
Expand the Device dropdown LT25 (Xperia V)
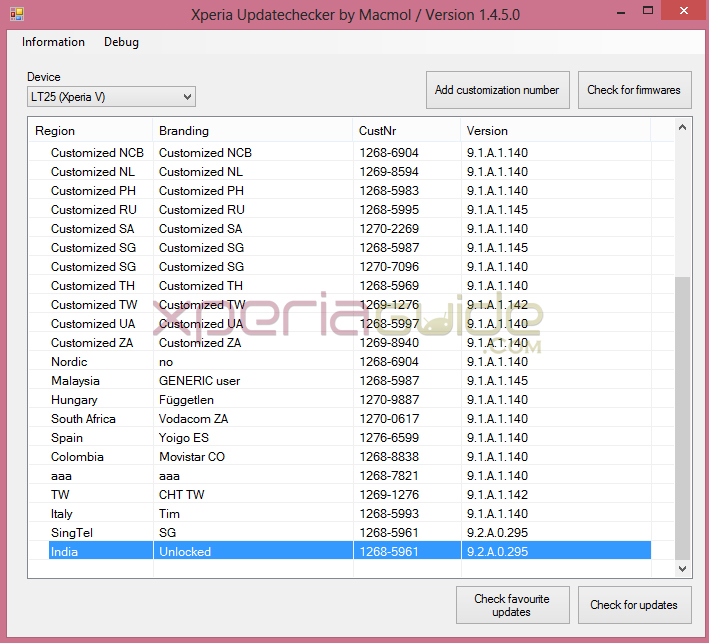[111, 97]
